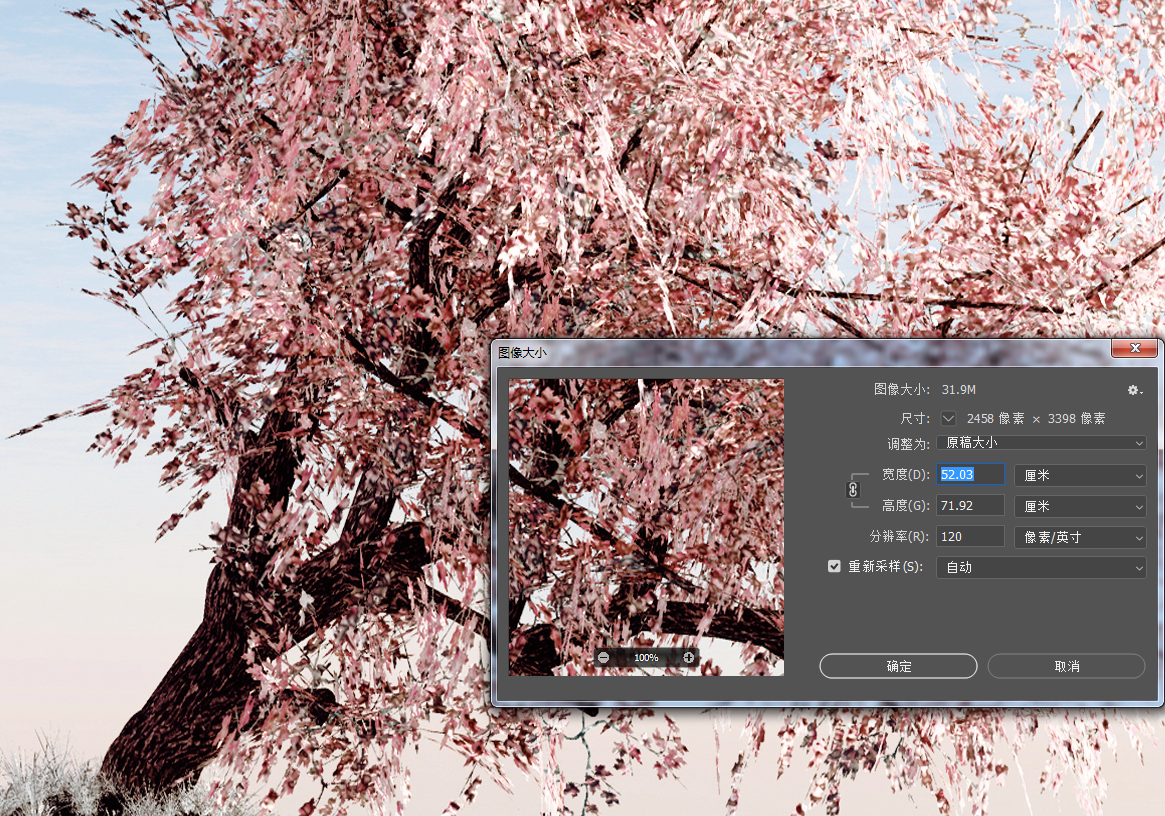Open the Image Size gear settings menu
The height and width of the screenshot is (816, 1165).
(x=1135, y=390)
